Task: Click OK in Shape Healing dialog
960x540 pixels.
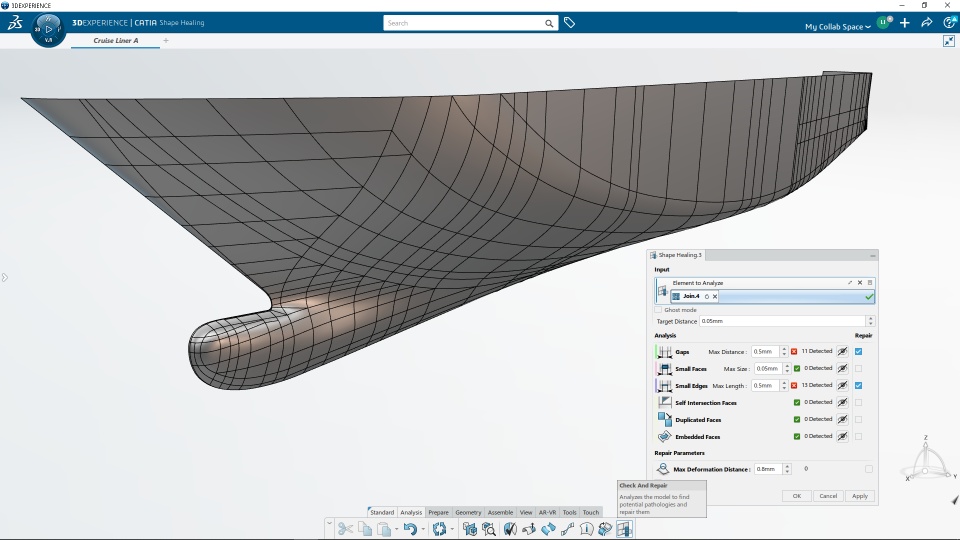Action: point(797,496)
